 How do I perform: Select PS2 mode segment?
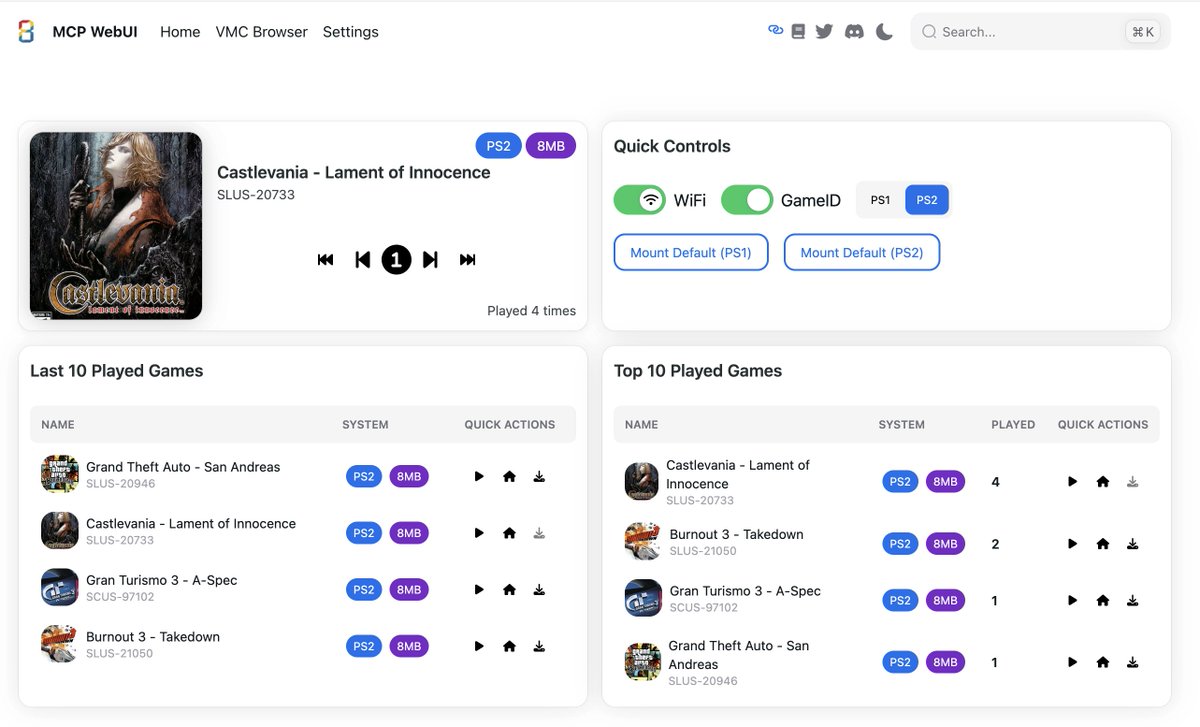click(x=927, y=200)
